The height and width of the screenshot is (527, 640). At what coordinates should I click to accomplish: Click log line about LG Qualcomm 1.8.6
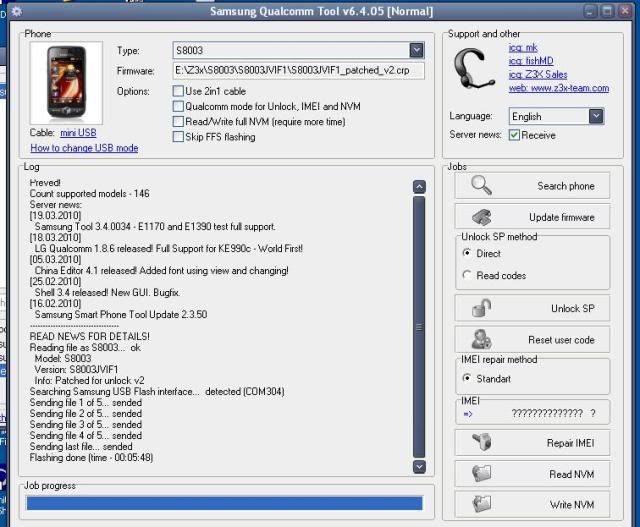(169, 249)
